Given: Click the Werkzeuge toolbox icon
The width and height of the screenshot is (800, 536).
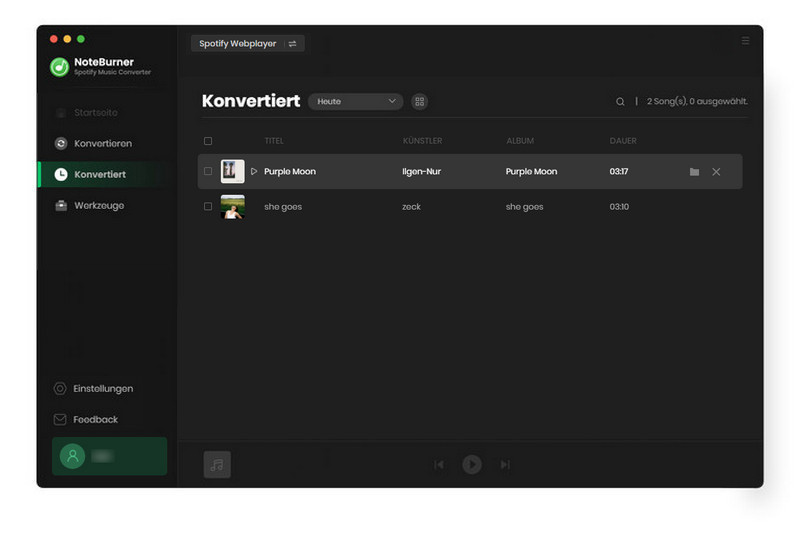Looking at the screenshot, I should tap(61, 206).
